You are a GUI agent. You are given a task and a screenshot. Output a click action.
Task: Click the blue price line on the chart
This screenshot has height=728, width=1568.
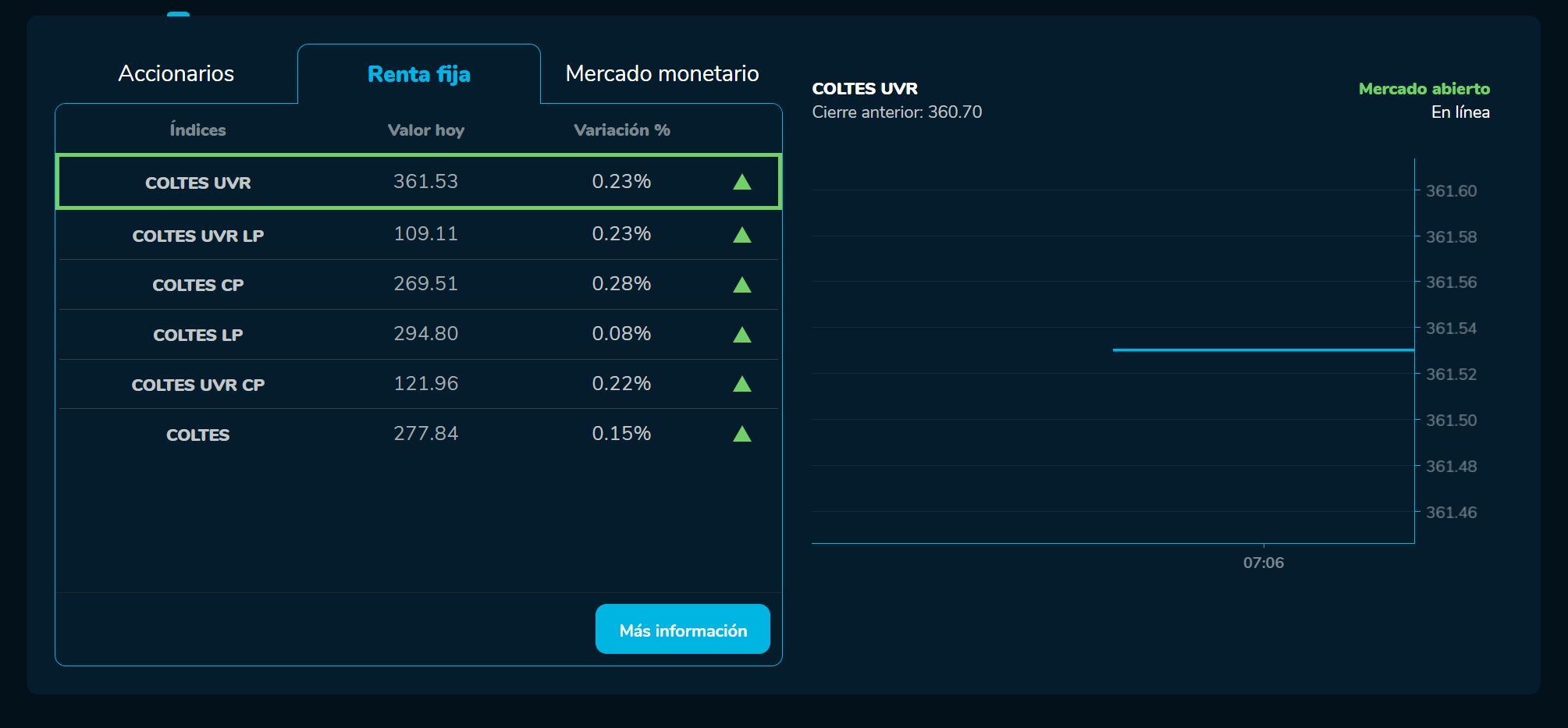coord(1264,350)
